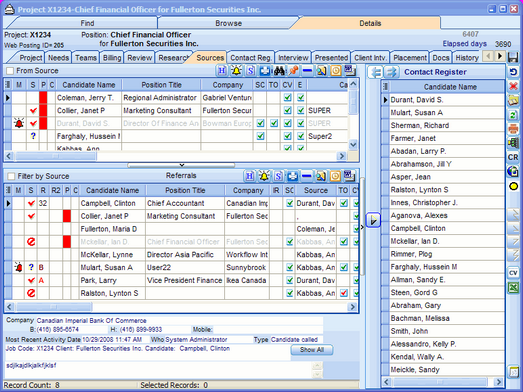Click the H icon in From Source toolbar
Image resolution: width=523 pixels, height=392 pixels.
(x=222, y=71)
